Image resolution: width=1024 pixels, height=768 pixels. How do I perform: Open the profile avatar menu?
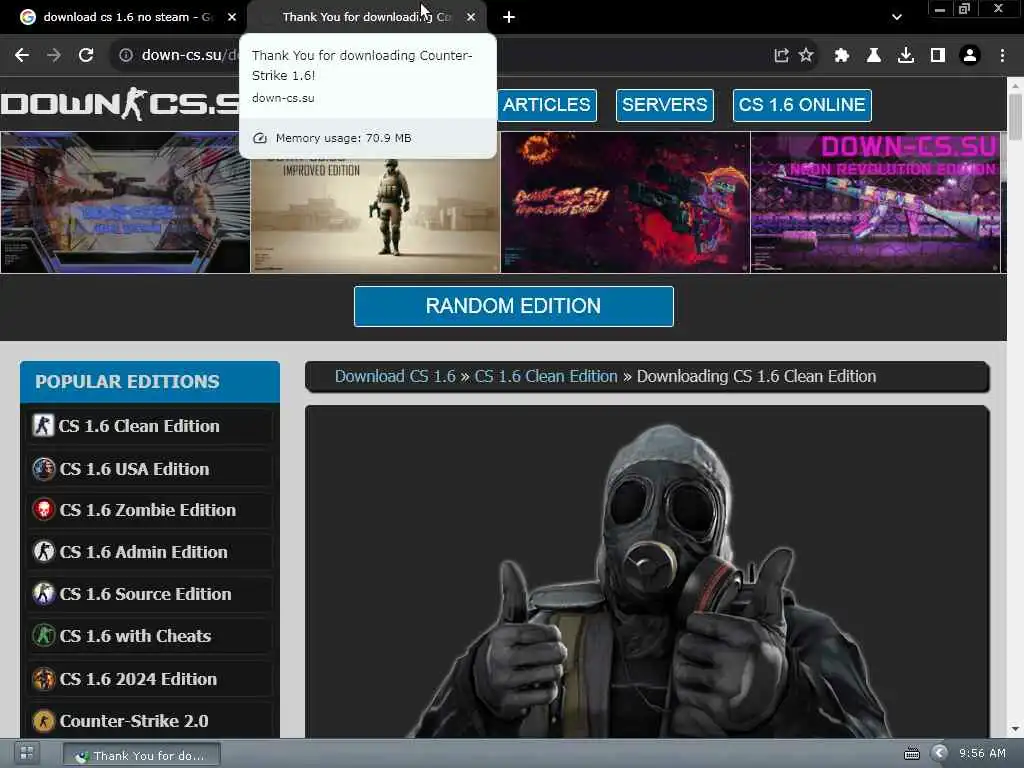(x=970, y=55)
